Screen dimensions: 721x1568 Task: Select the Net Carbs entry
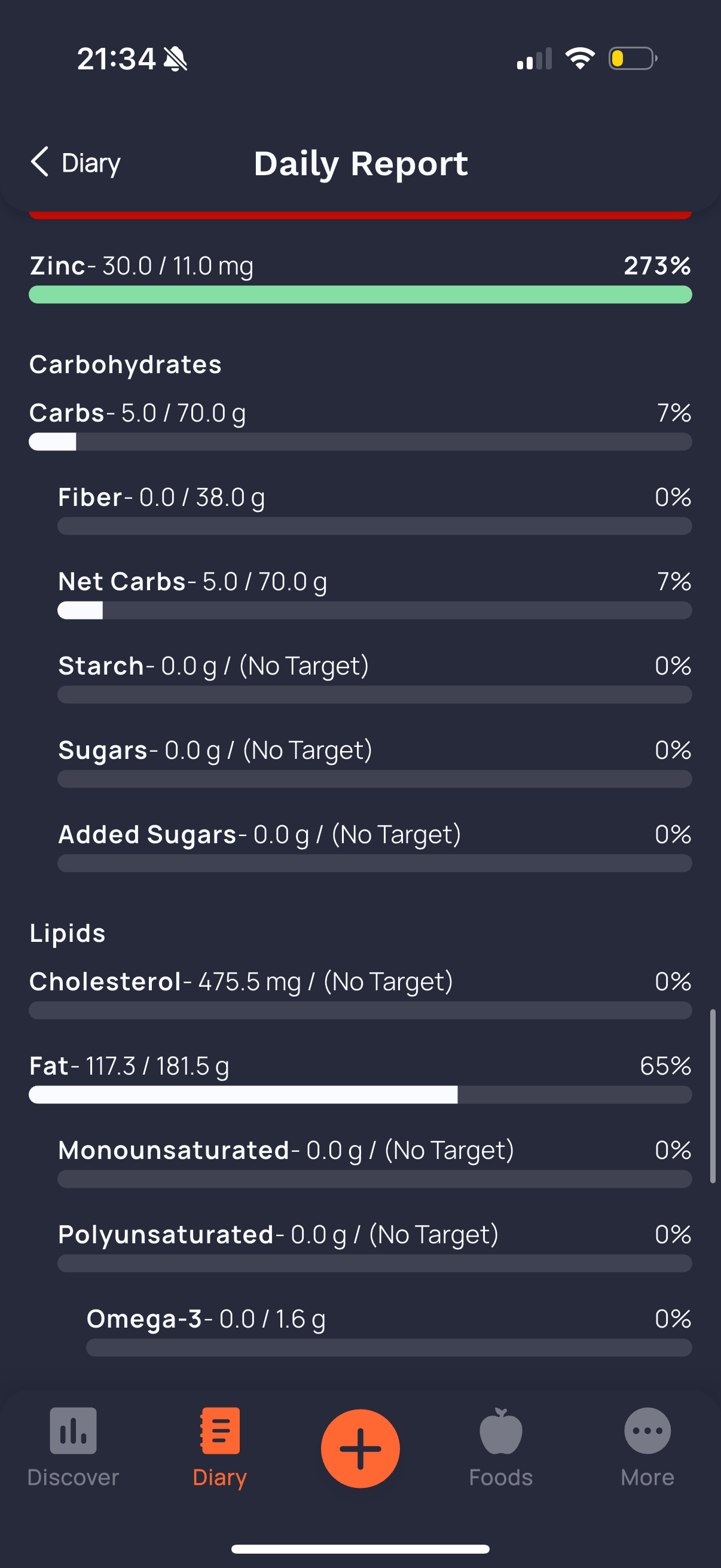193,582
